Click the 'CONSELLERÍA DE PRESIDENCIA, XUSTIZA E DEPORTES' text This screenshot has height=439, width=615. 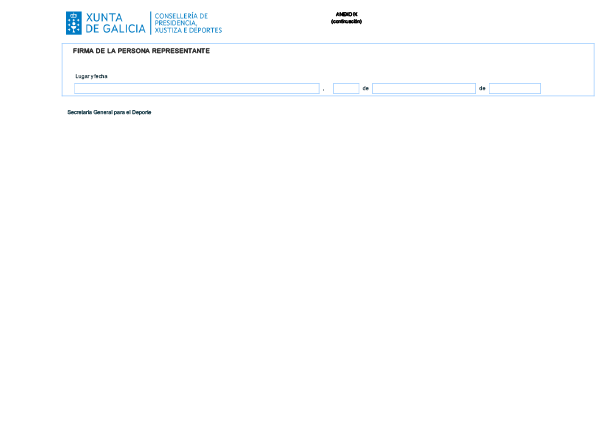pyautogui.click(x=188, y=23)
